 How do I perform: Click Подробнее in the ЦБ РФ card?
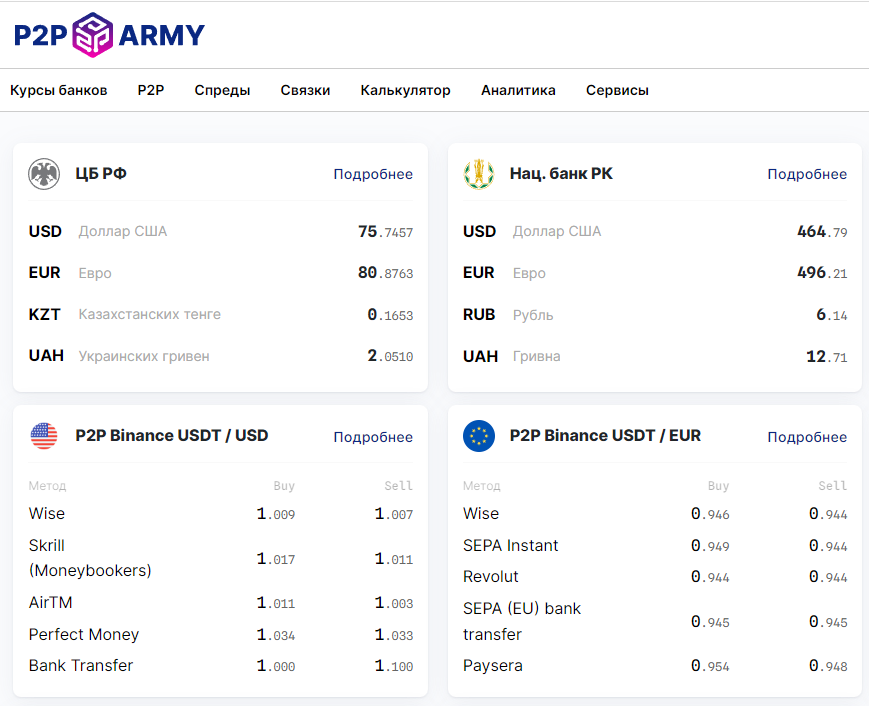click(373, 174)
